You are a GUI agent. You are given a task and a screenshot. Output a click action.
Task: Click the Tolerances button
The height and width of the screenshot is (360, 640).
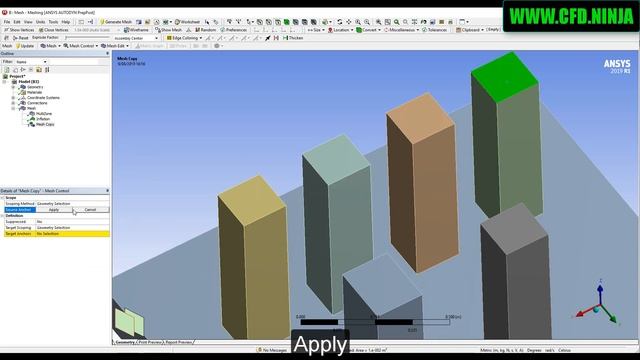(435, 30)
